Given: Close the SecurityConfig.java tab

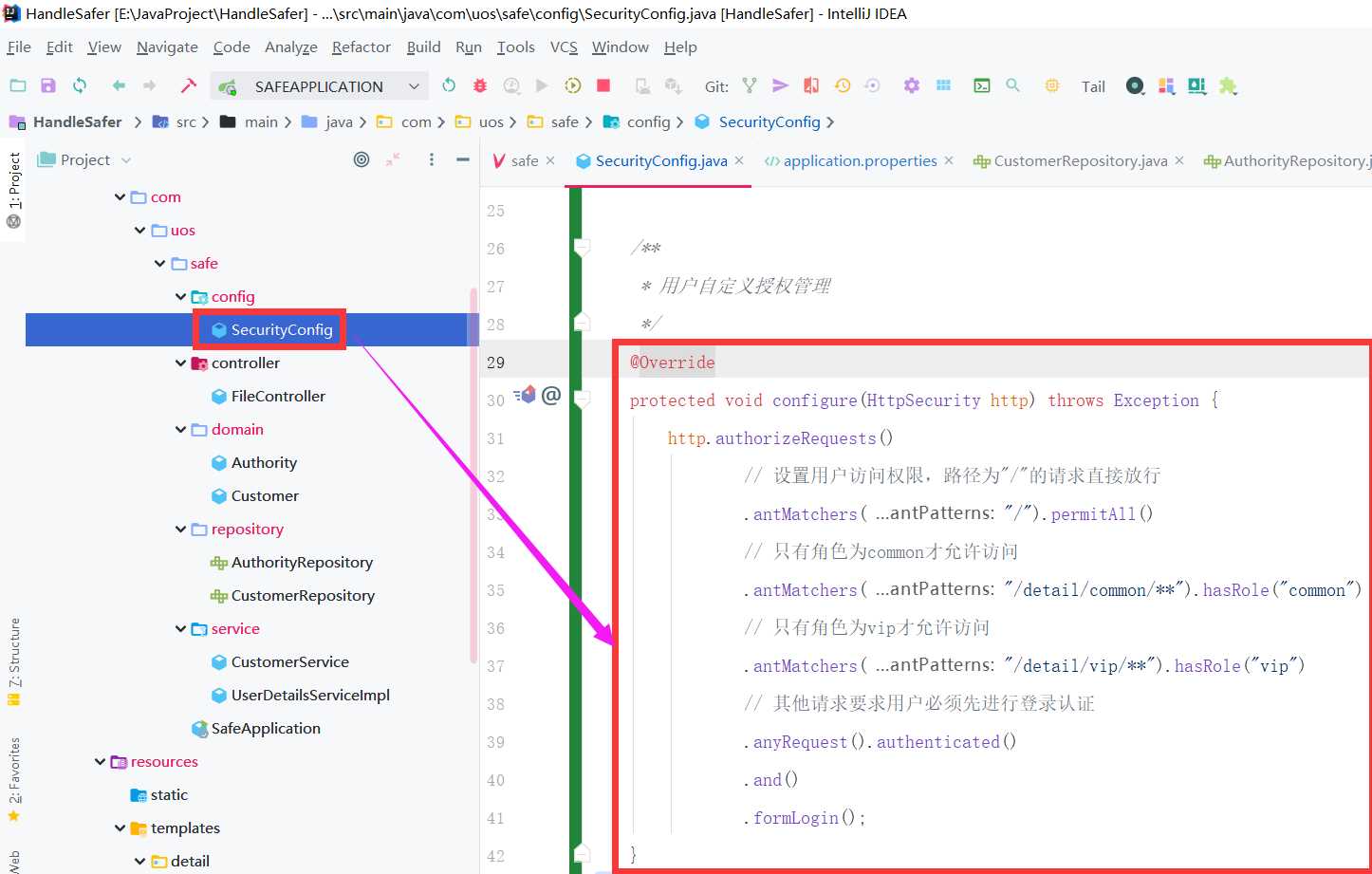Looking at the screenshot, I should point(739,160).
